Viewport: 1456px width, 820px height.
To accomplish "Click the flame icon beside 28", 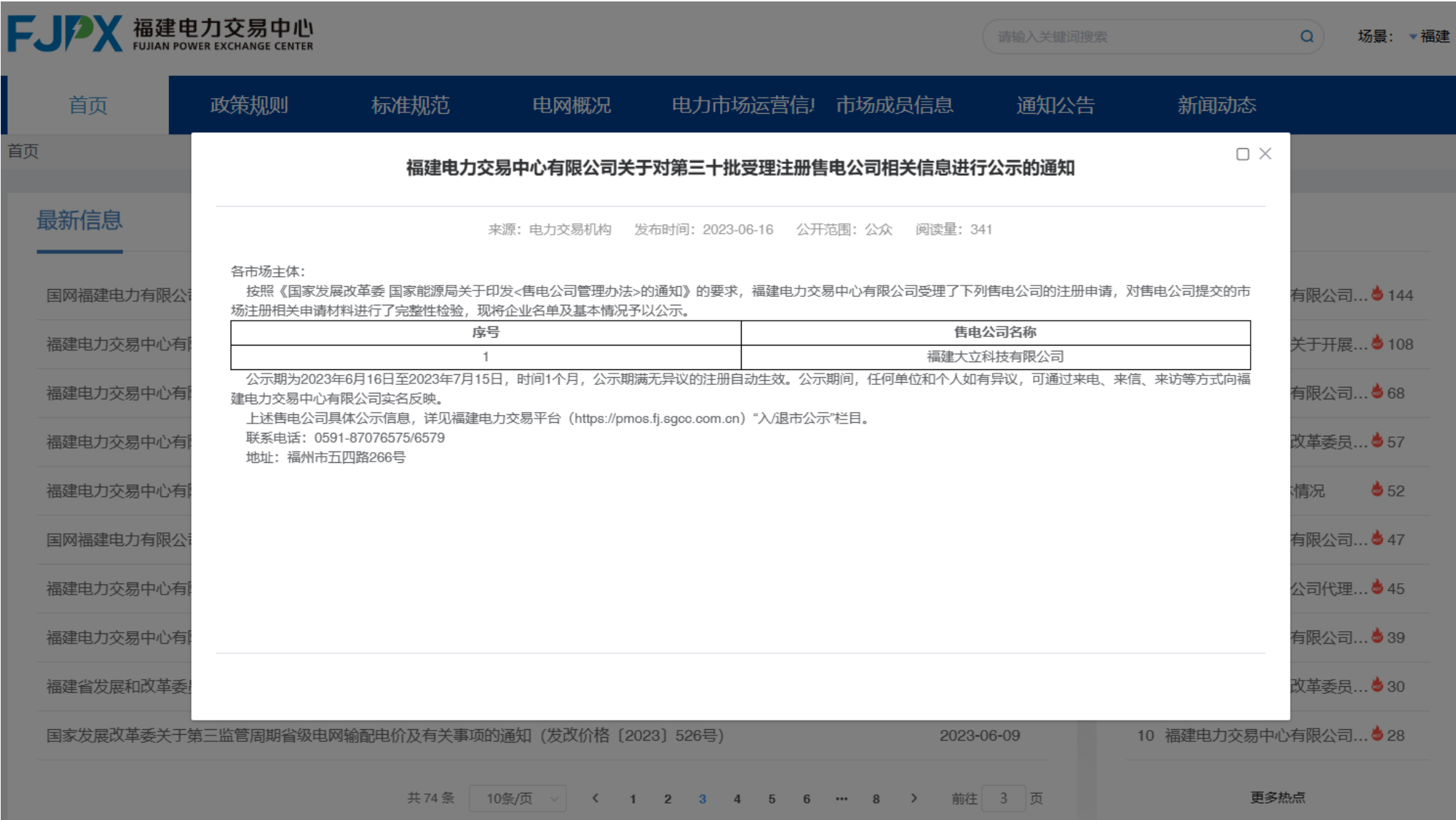I will point(1377,733).
